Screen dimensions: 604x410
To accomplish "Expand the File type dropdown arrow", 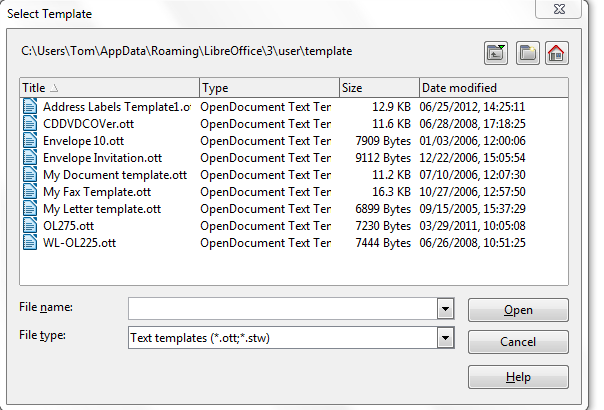I will [x=446, y=338].
